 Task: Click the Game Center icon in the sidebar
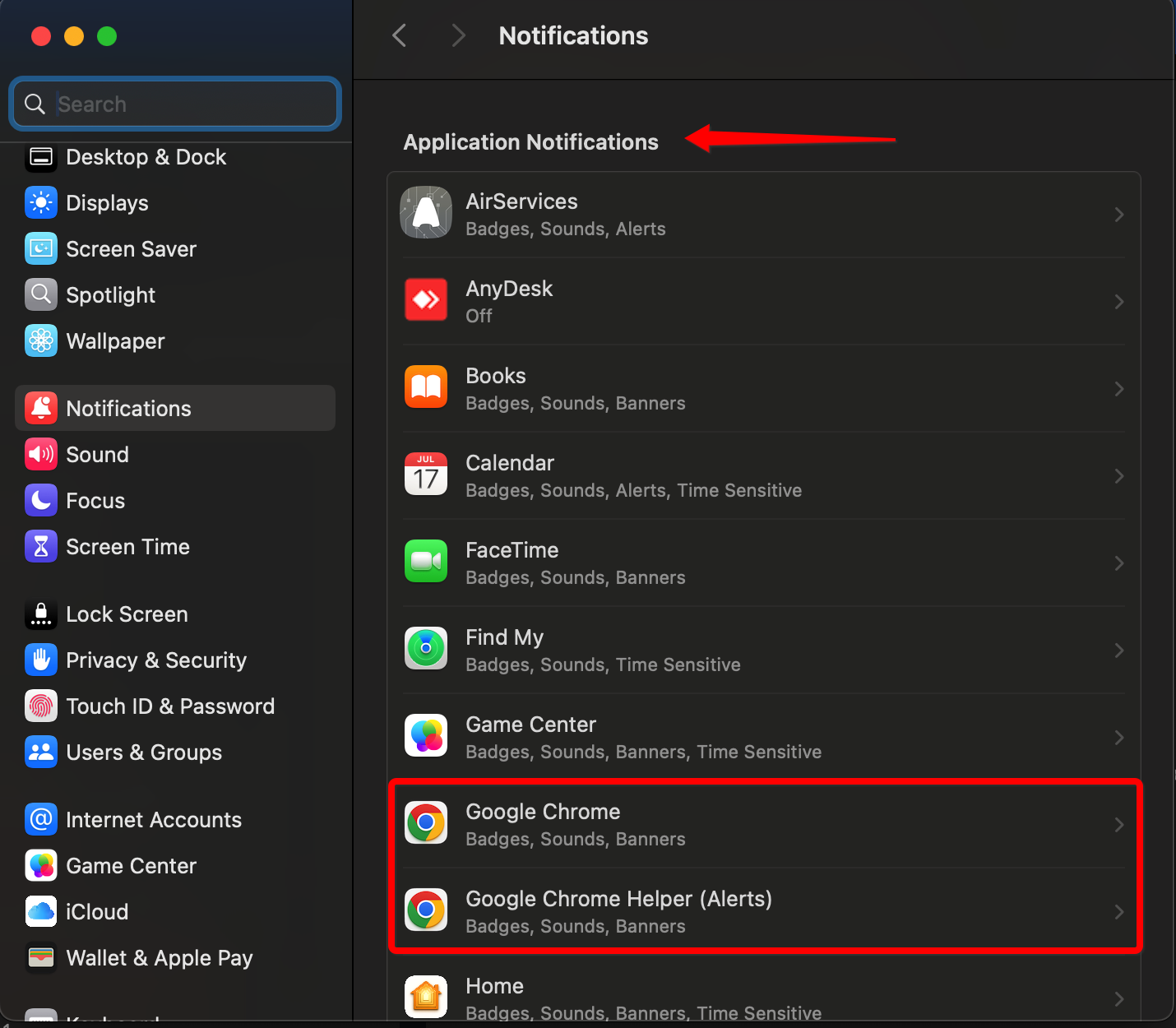click(x=41, y=865)
